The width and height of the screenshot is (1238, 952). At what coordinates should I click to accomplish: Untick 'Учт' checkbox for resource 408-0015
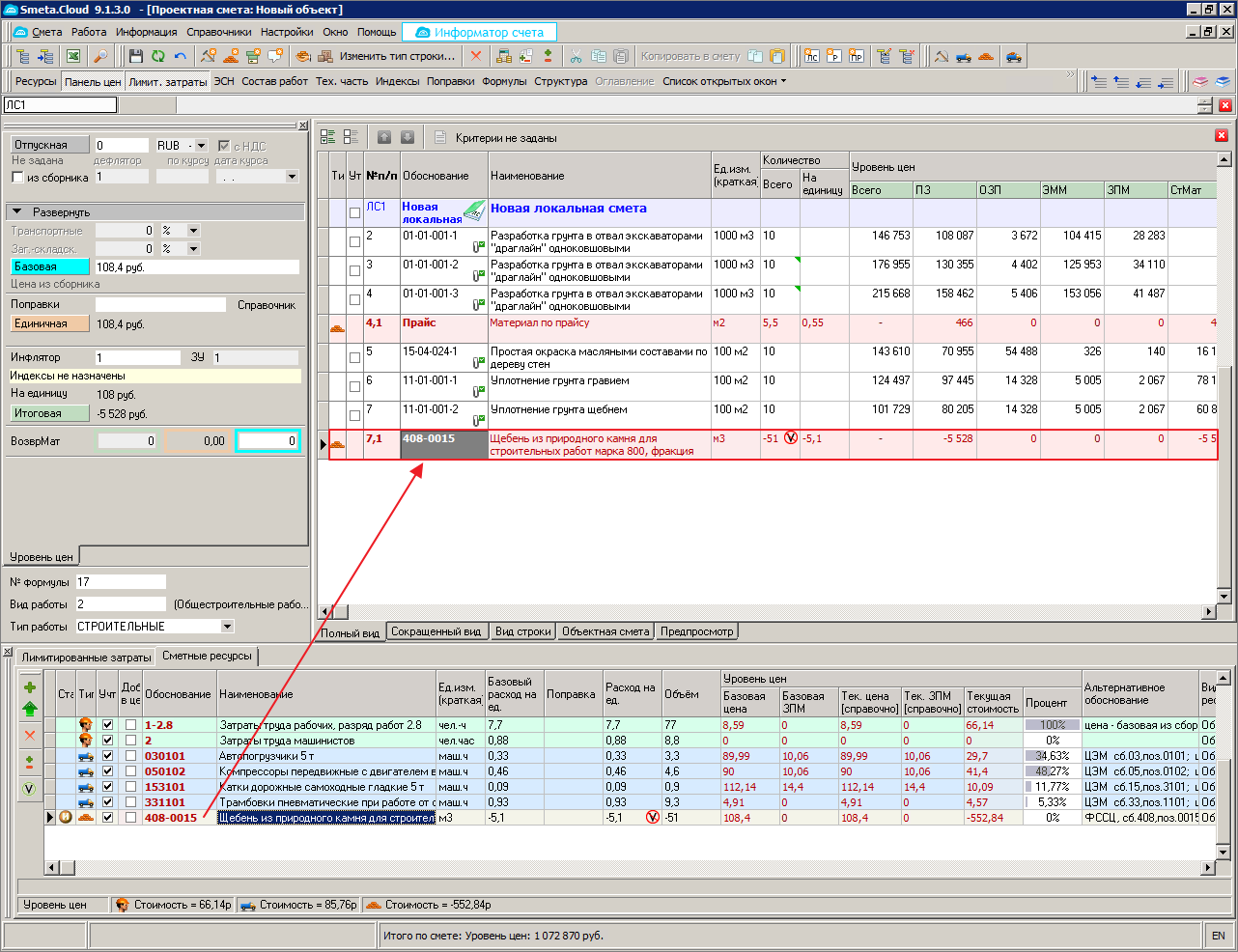(107, 817)
